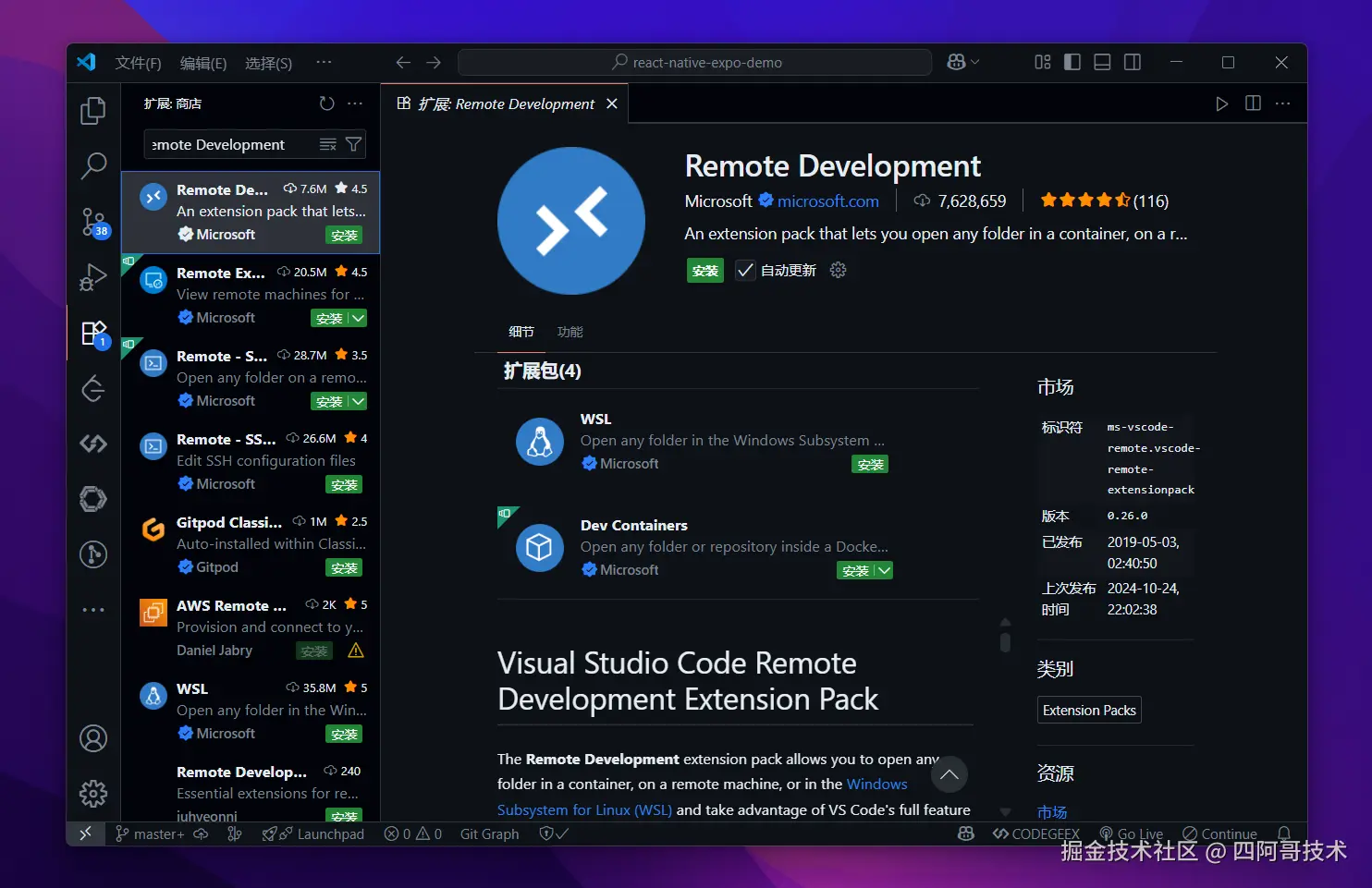1372x888 pixels.
Task: Open extension settings gear beside auto update
Action: [x=839, y=270]
